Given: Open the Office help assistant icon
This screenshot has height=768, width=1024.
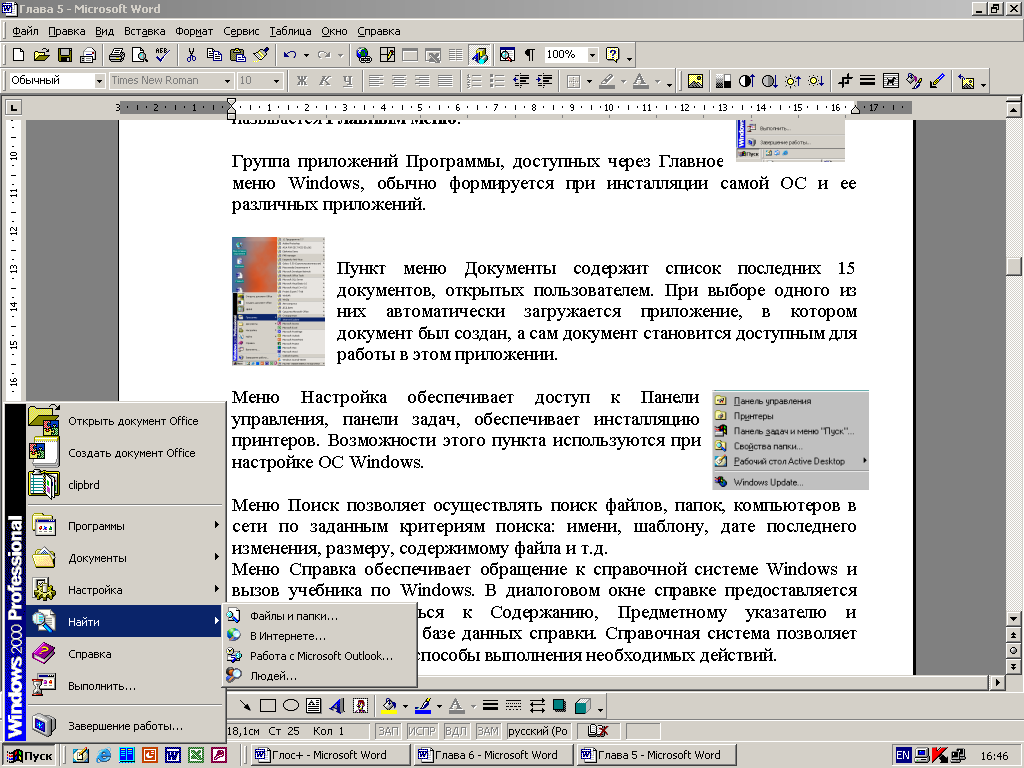Looking at the screenshot, I should tap(613, 55).
